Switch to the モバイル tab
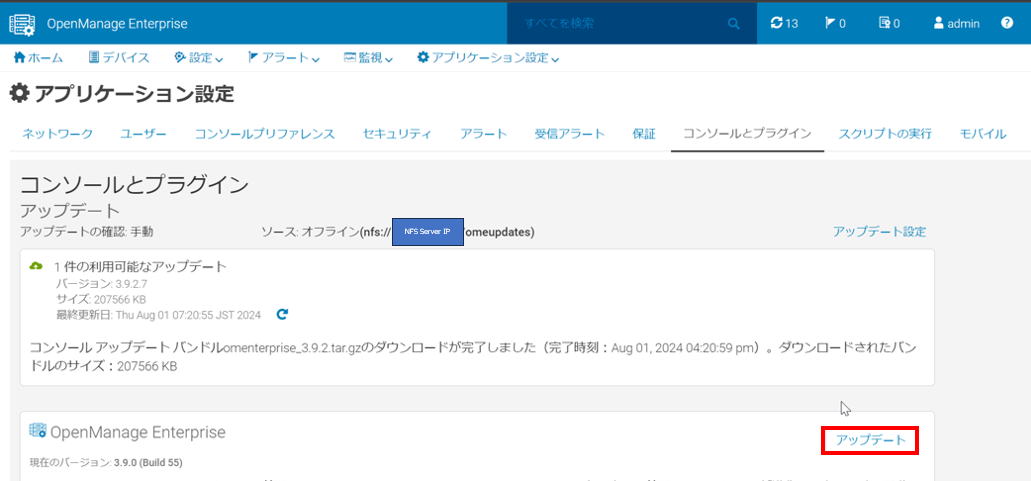The image size is (1031, 481). click(x=983, y=134)
